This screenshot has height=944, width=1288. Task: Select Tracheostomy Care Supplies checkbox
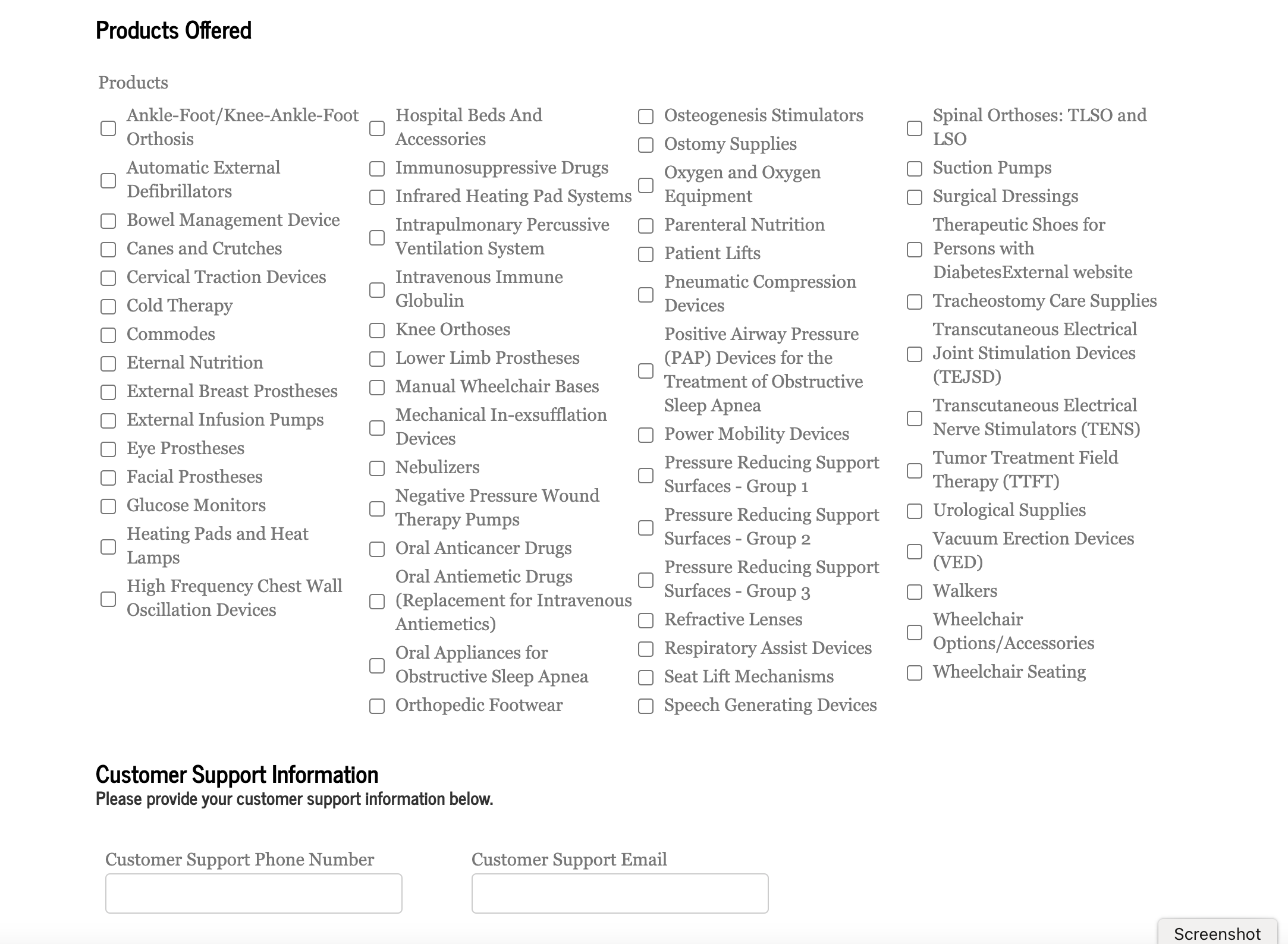(x=915, y=302)
